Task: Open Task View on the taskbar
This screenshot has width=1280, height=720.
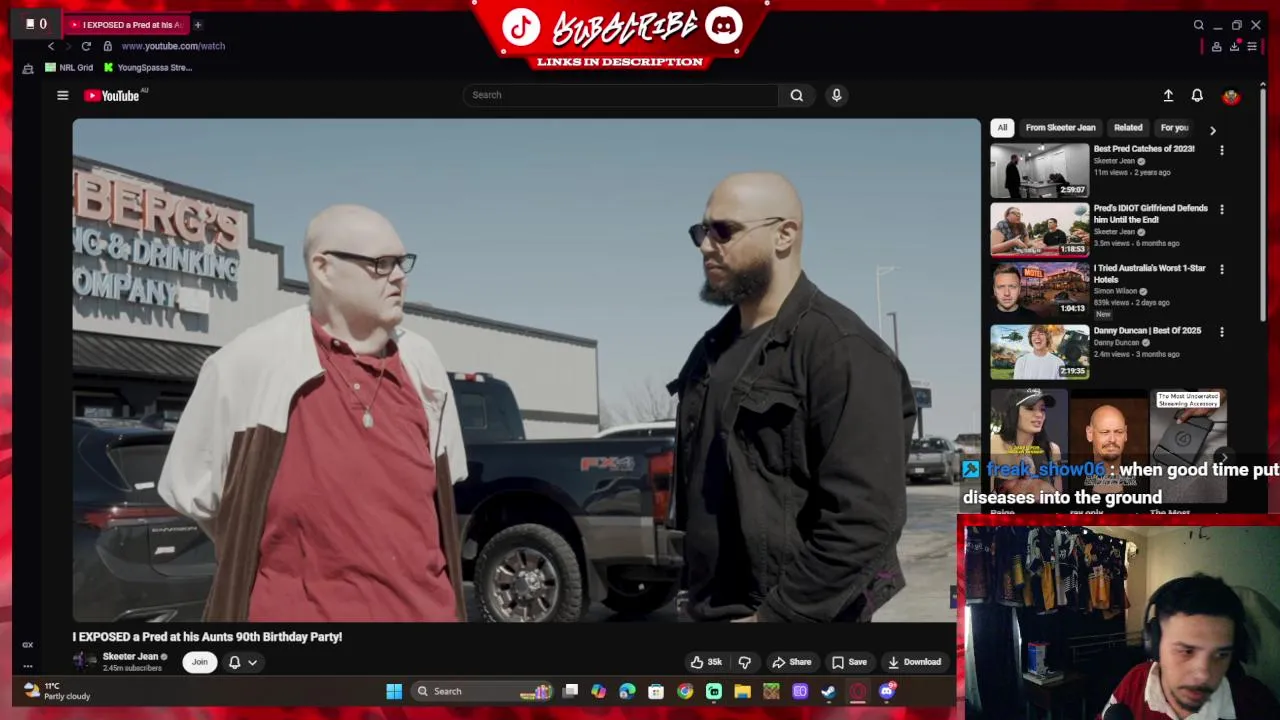Action: pyautogui.click(x=570, y=691)
